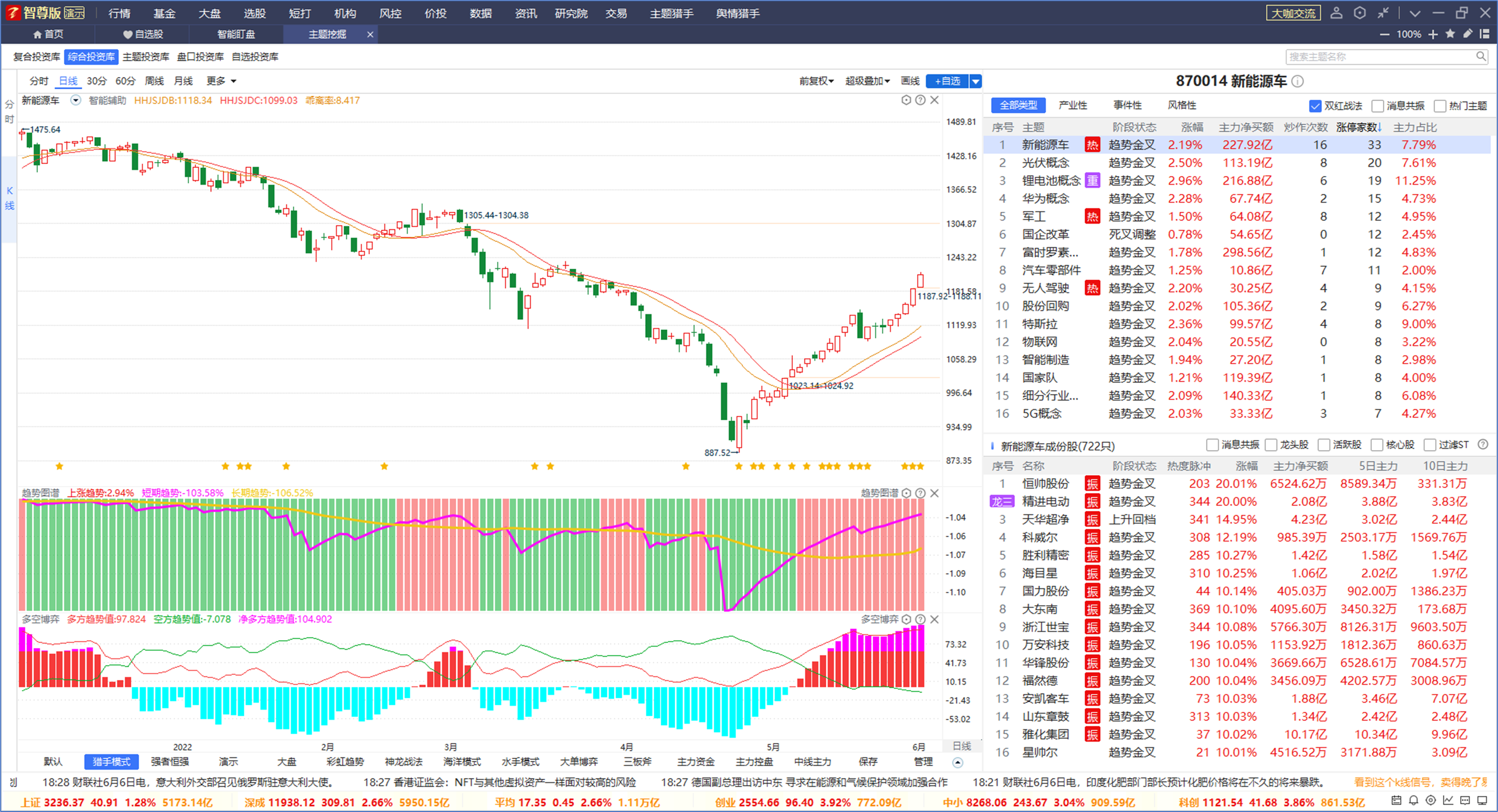This screenshot has width=1498, height=812.
Task: Open the calendar icon in status bar
Action: click(x=1396, y=801)
